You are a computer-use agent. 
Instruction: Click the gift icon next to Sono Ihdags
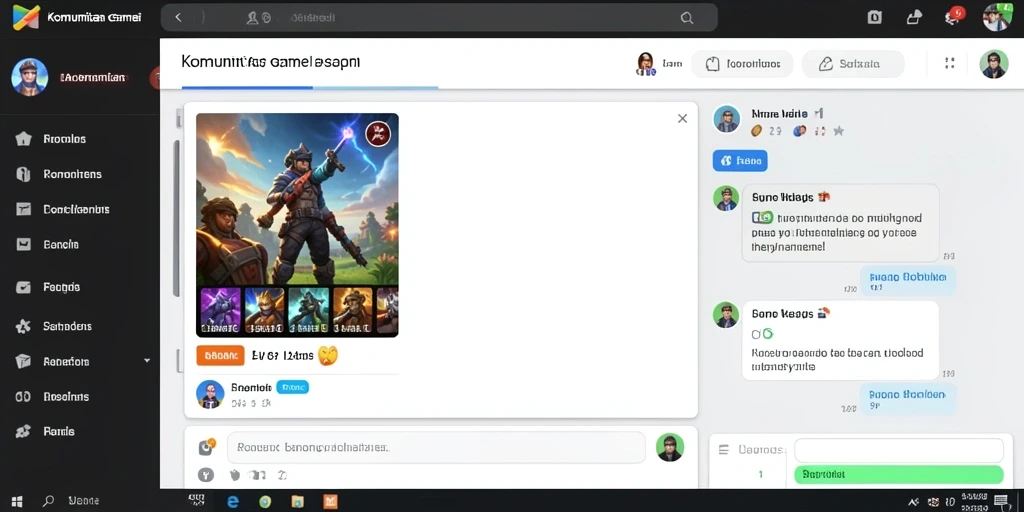click(x=824, y=196)
